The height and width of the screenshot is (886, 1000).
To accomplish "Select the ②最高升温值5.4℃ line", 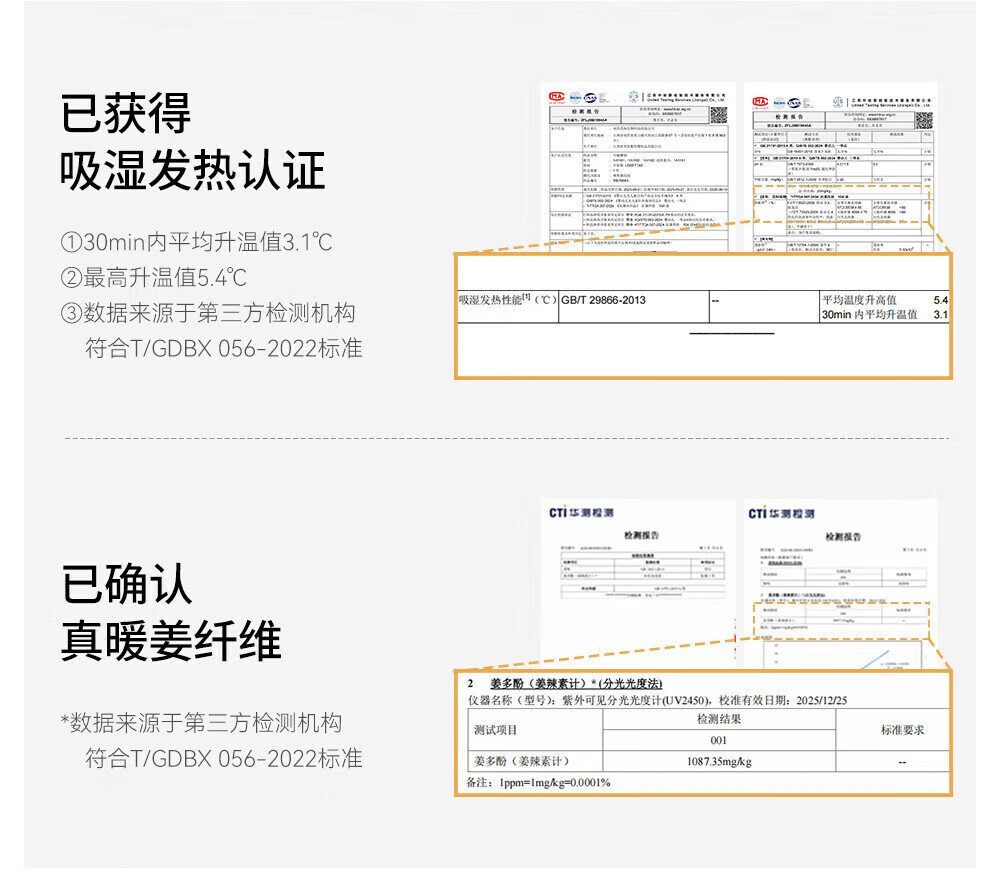I will tap(153, 277).
